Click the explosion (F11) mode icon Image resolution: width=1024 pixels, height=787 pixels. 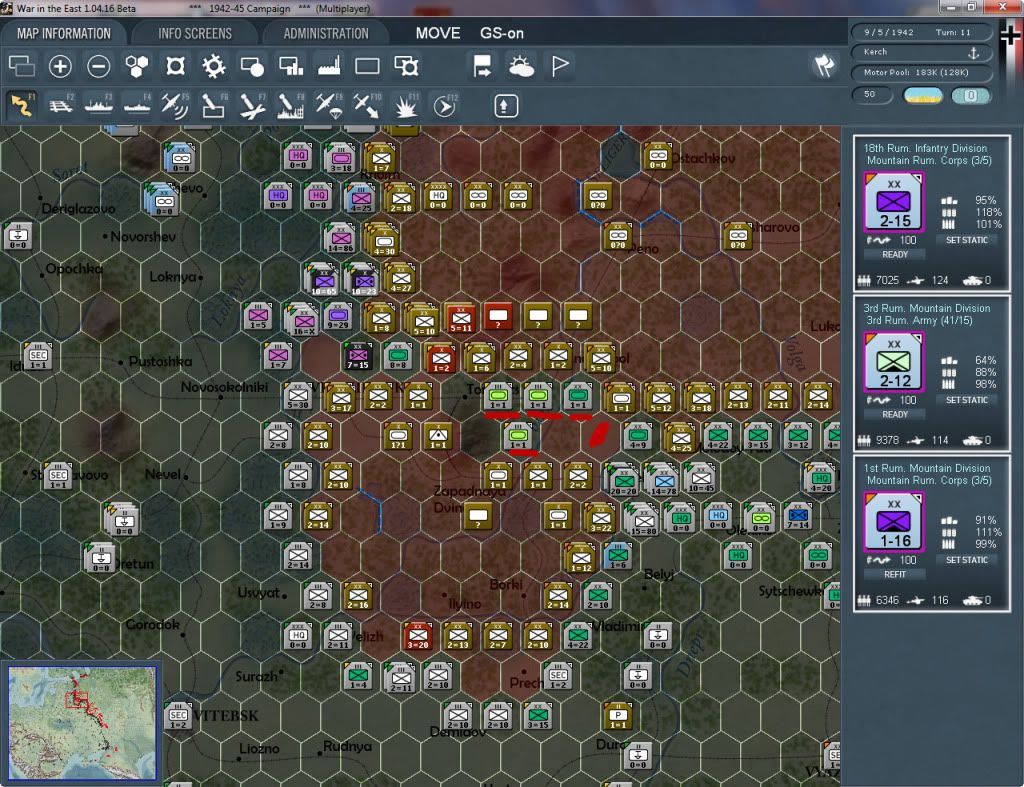406,105
